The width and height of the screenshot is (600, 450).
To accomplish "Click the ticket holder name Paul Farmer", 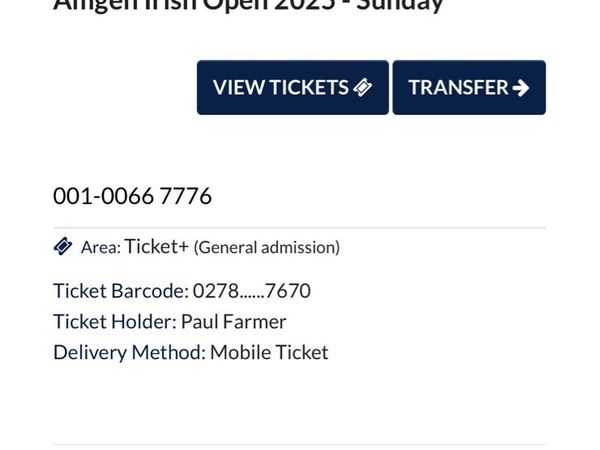I will (233, 321).
